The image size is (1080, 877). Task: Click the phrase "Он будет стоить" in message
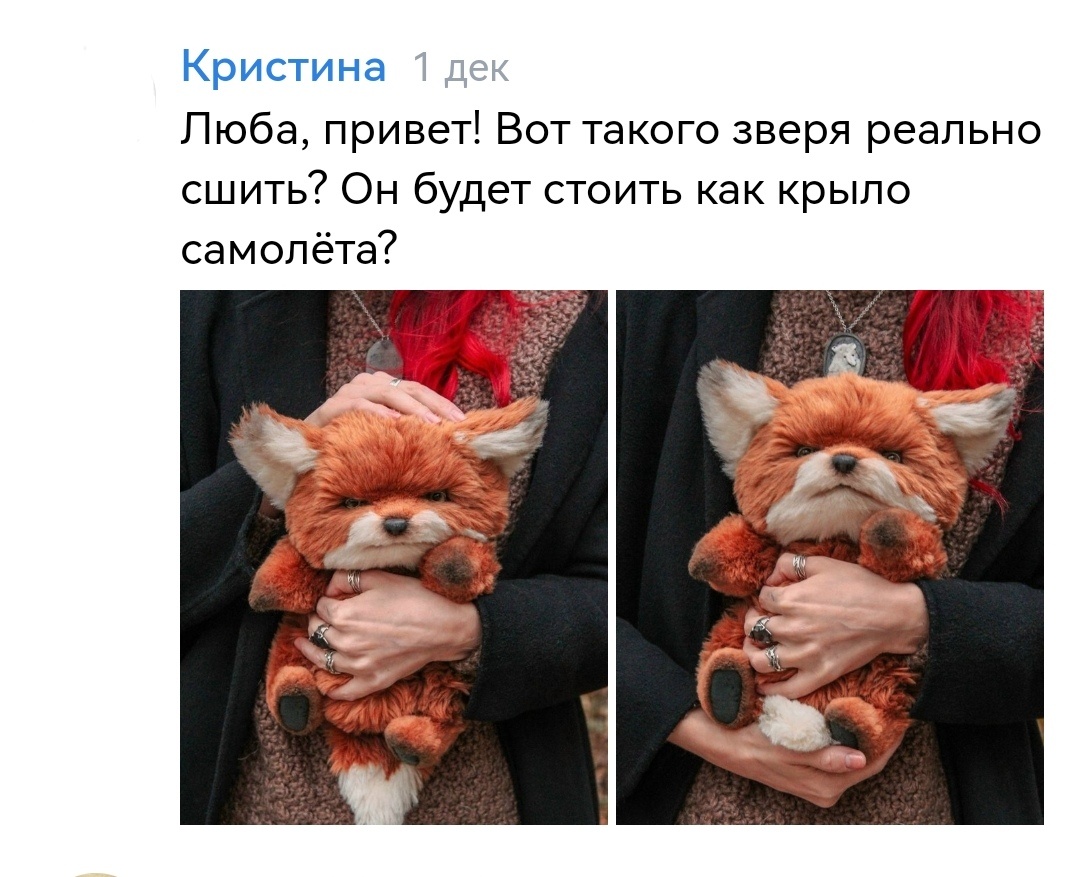point(512,189)
